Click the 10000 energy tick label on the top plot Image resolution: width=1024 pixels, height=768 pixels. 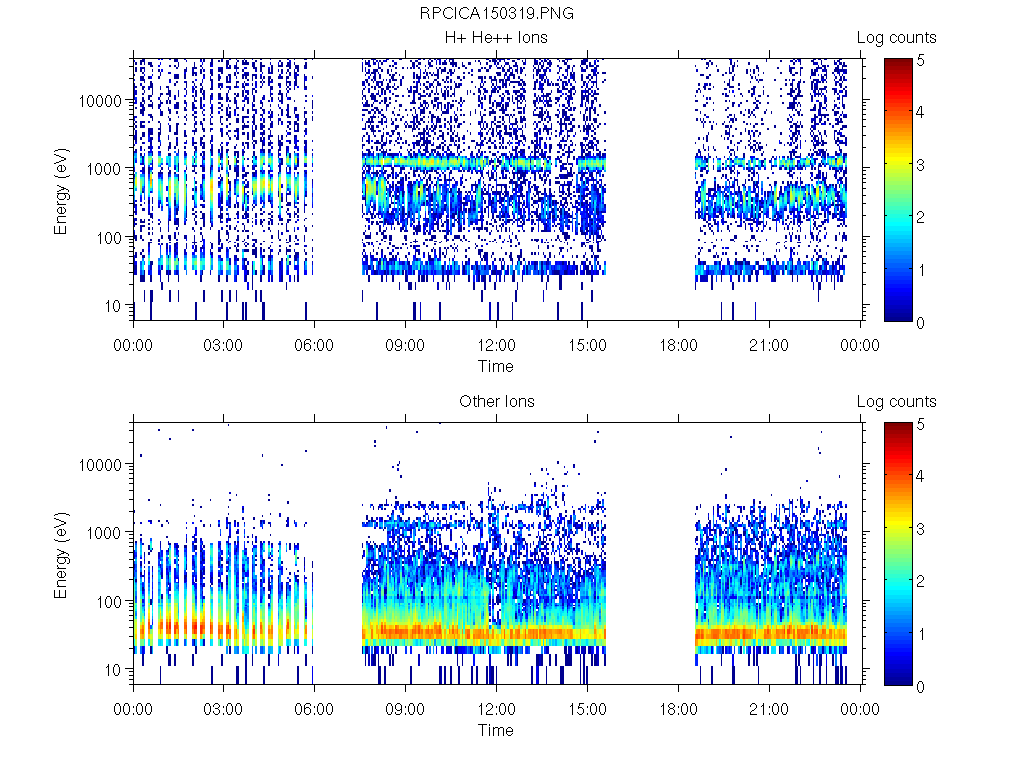click(x=103, y=101)
